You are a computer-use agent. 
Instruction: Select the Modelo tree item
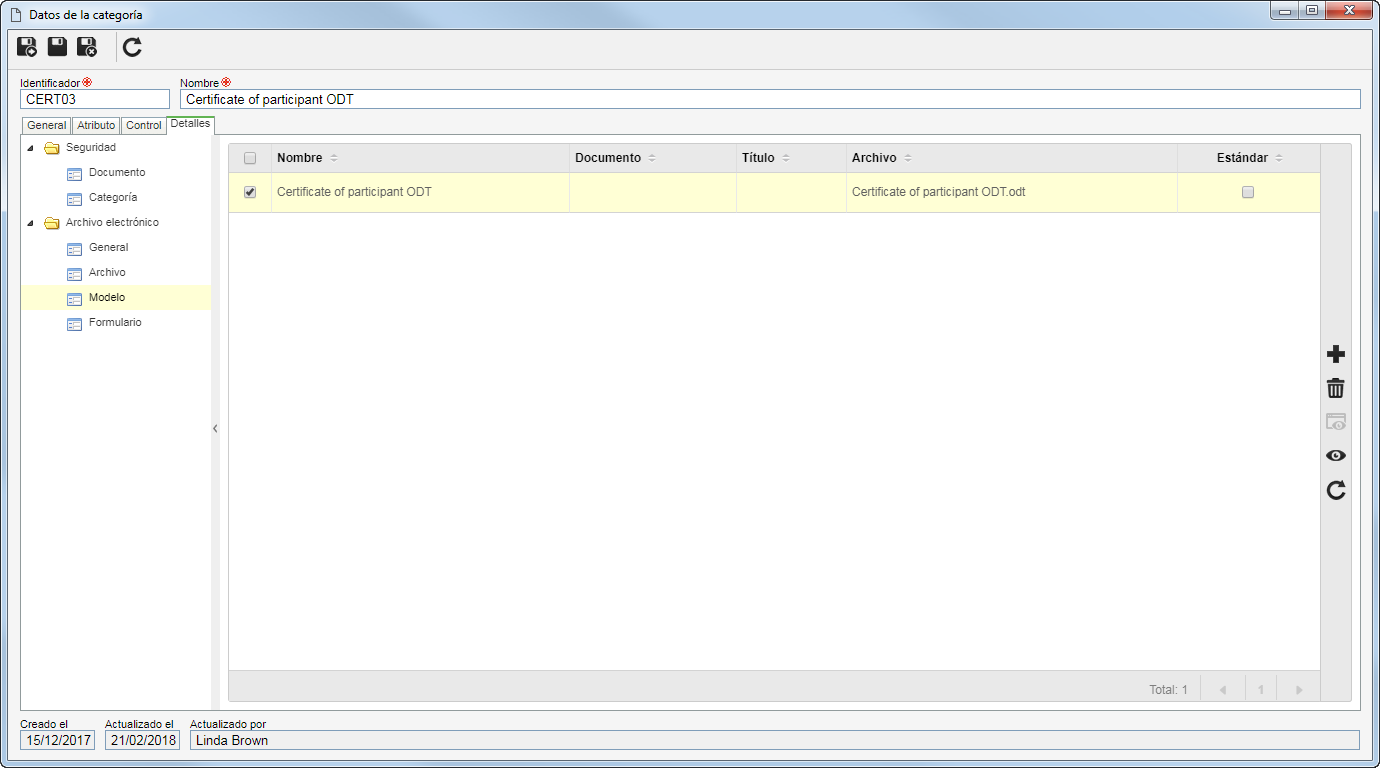(x=107, y=298)
